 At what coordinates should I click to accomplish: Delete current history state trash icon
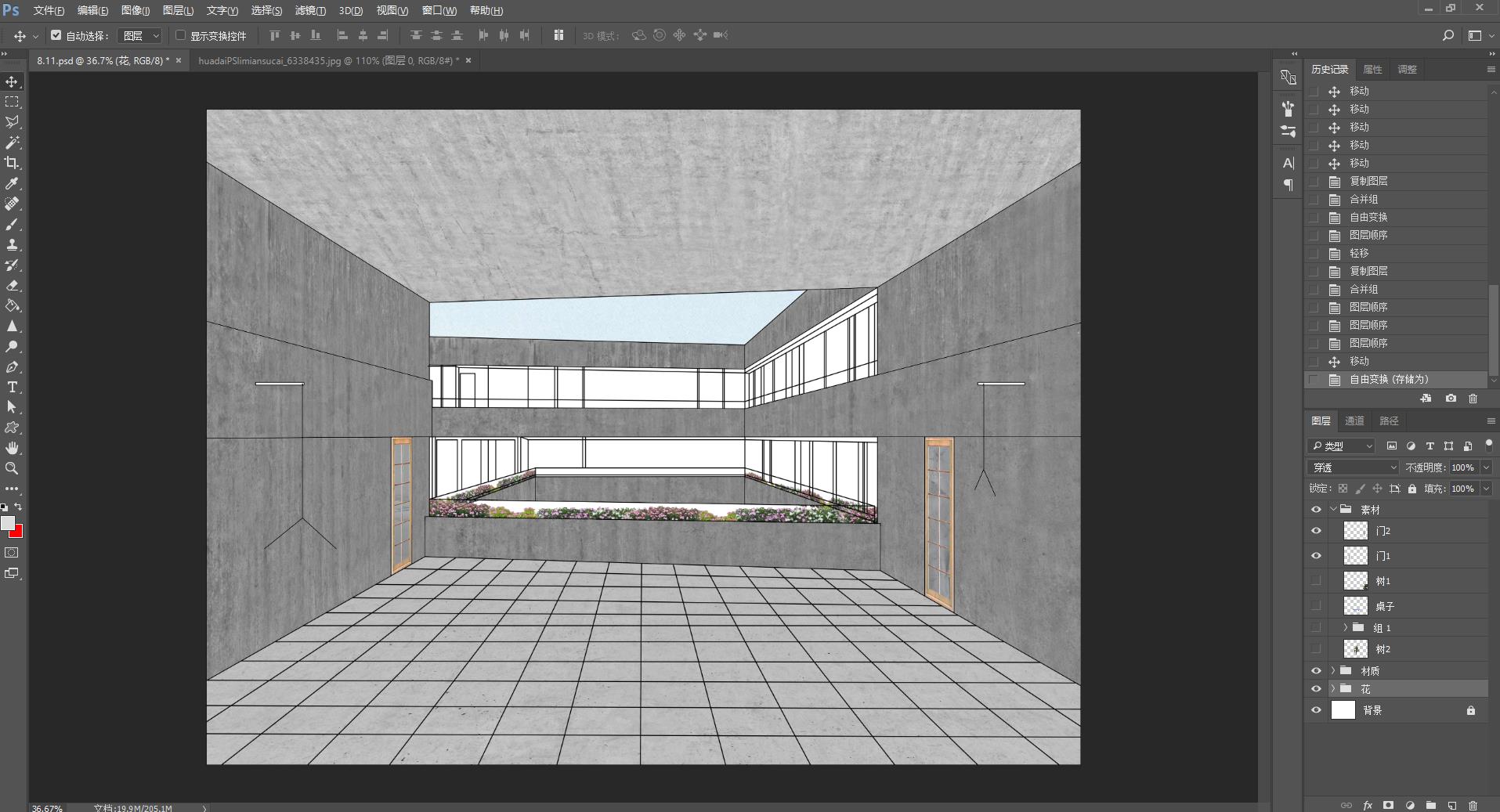pos(1473,399)
